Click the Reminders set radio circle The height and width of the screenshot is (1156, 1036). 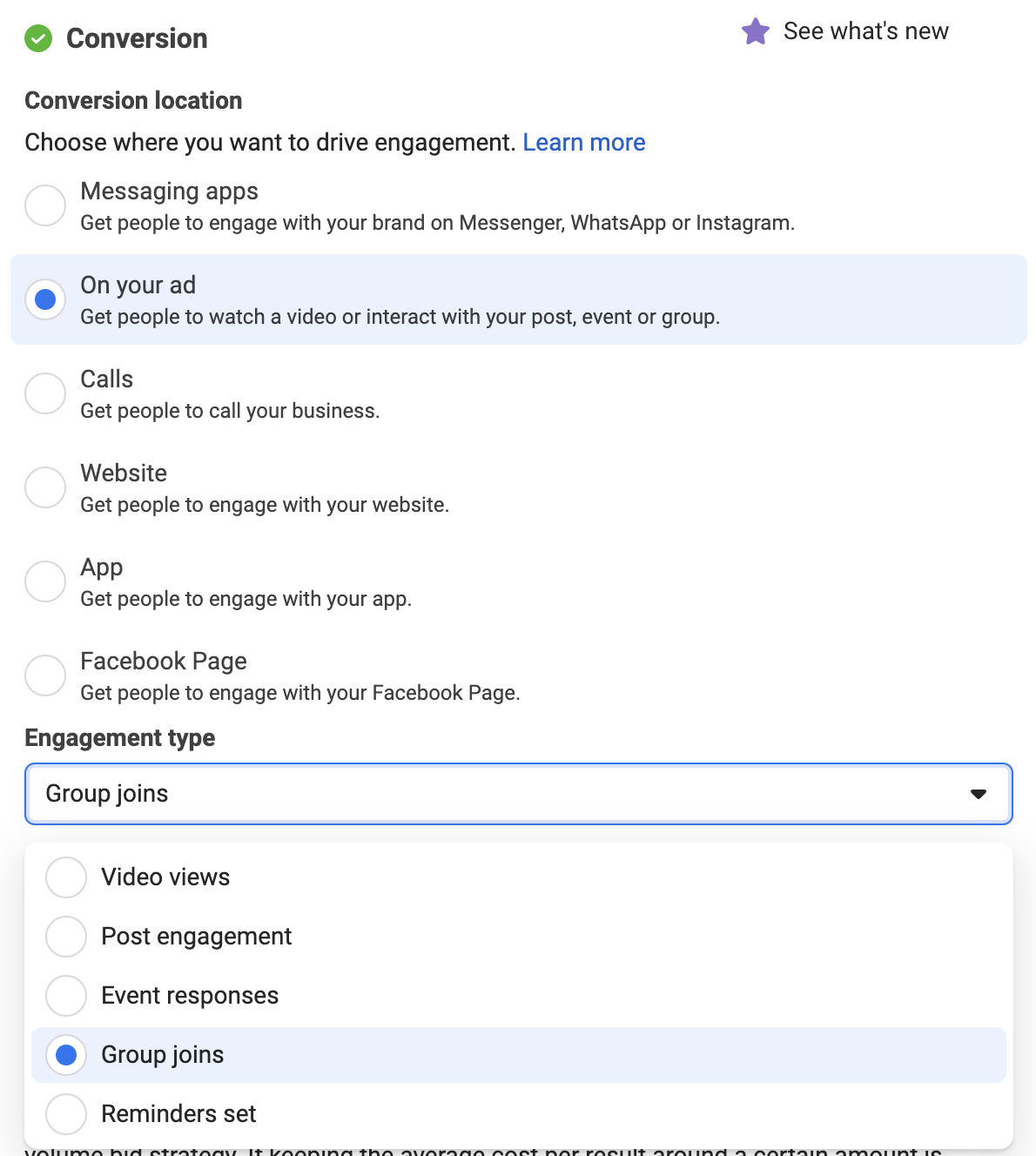[x=66, y=1114]
